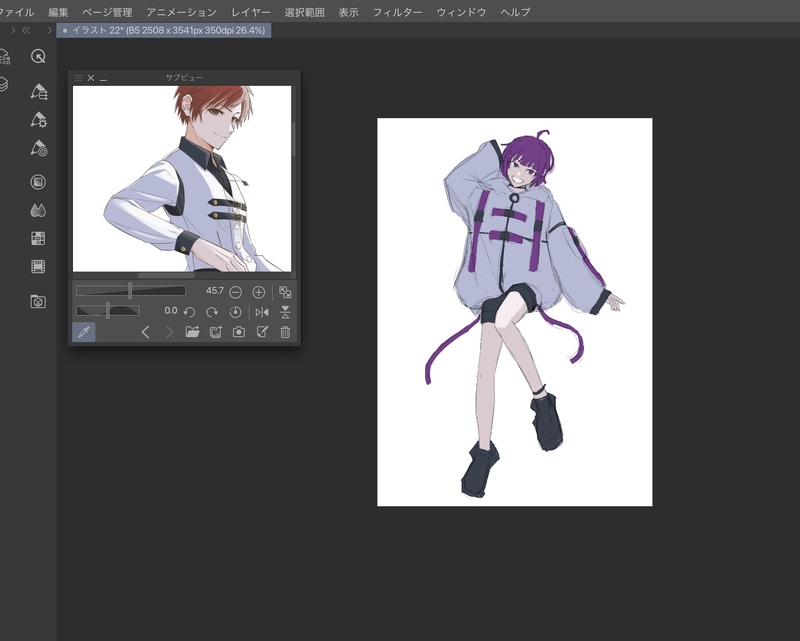Image resolution: width=800 pixels, height=641 pixels.
Task: Open the ウィンドウ menu
Action: (461, 12)
